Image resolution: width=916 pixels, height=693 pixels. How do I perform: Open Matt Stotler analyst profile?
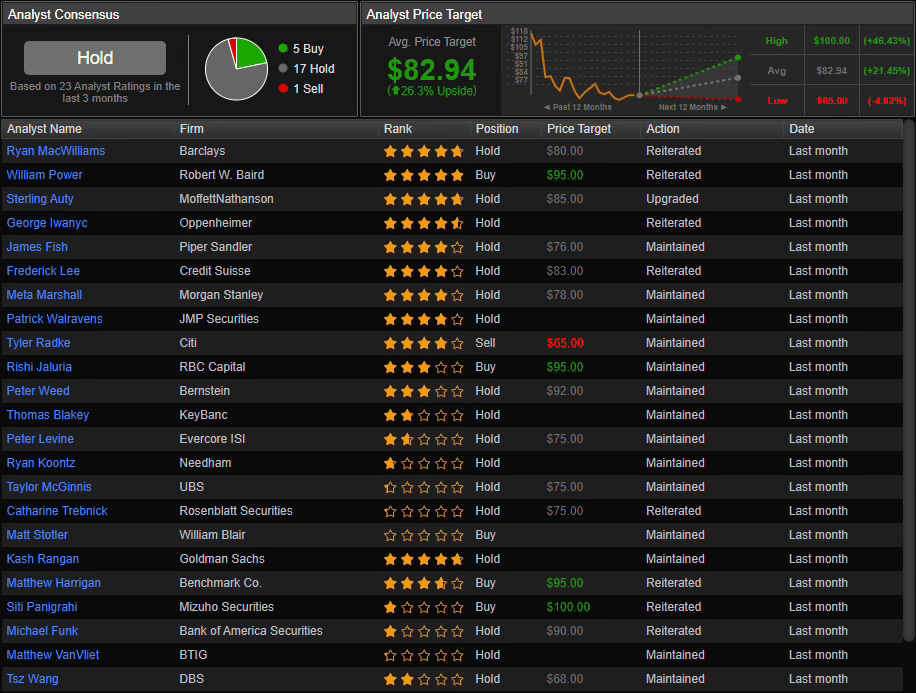[37, 534]
